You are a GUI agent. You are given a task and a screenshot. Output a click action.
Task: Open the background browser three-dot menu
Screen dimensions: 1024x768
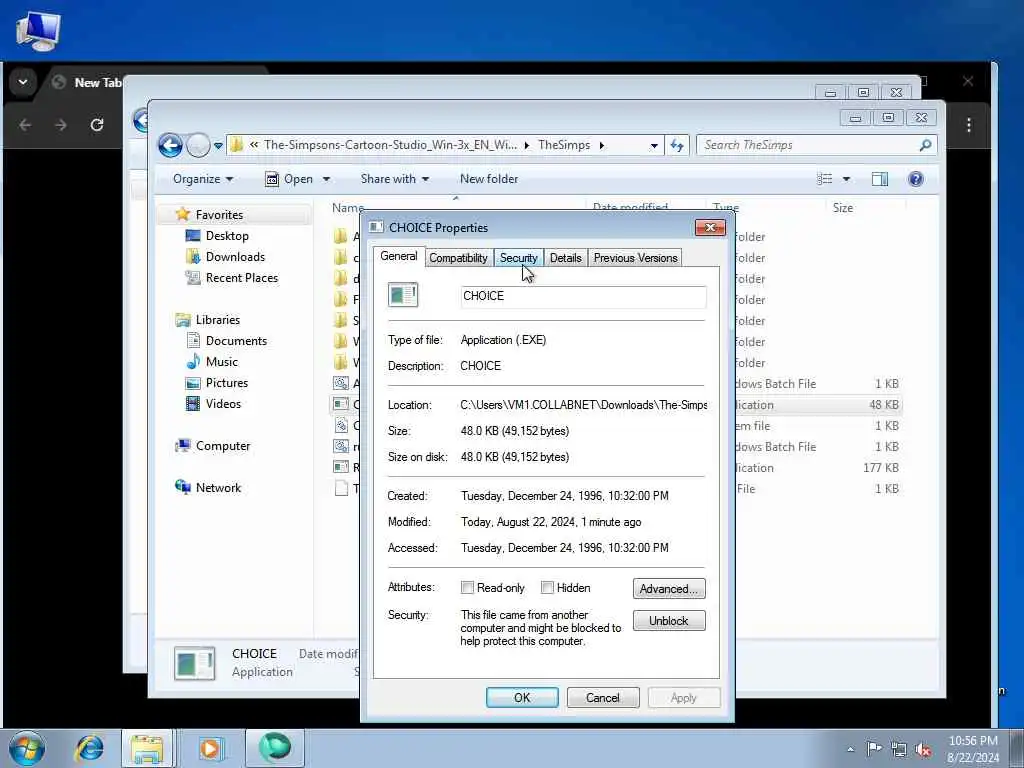tap(969, 125)
